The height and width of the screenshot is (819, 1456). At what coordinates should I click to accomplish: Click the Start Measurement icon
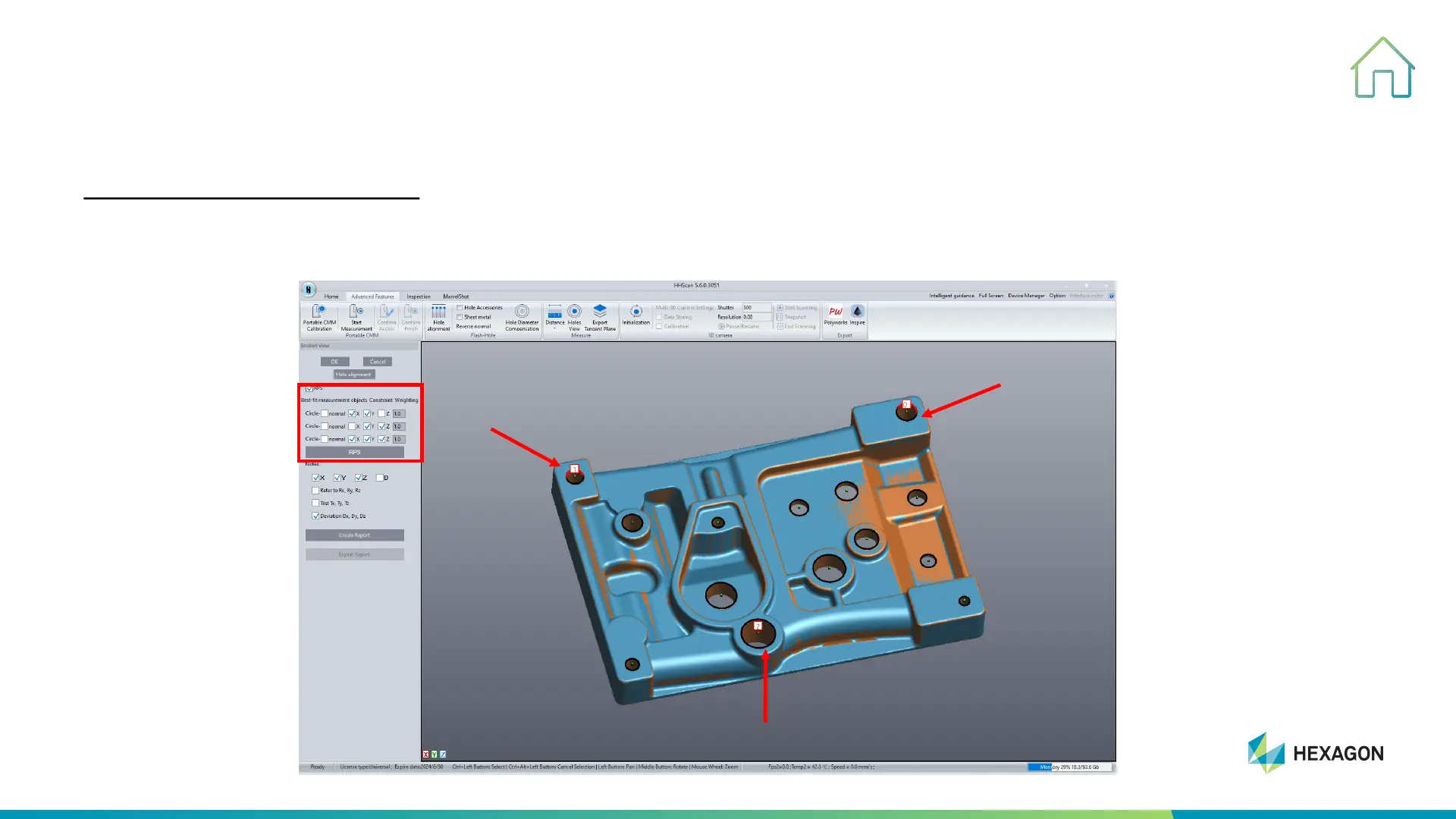point(356,312)
